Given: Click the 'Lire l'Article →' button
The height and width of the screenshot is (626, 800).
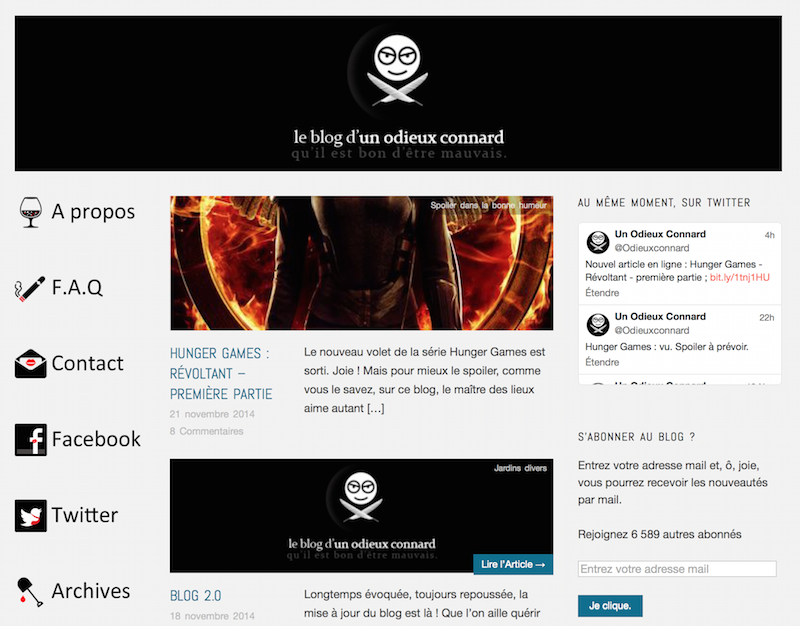Looking at the screenshot, I should pos(513,564).
